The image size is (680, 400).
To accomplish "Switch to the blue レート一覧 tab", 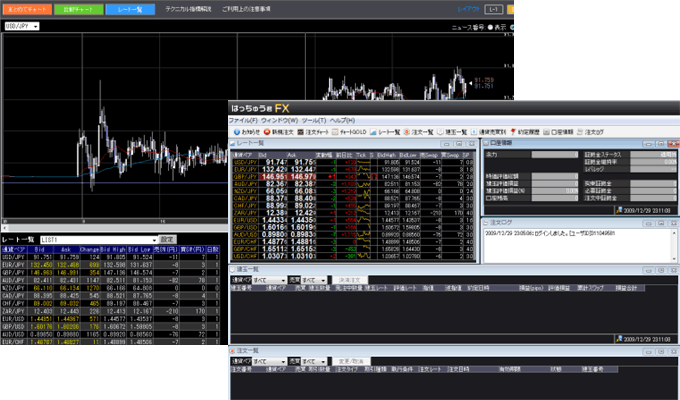I will (130, 9).
